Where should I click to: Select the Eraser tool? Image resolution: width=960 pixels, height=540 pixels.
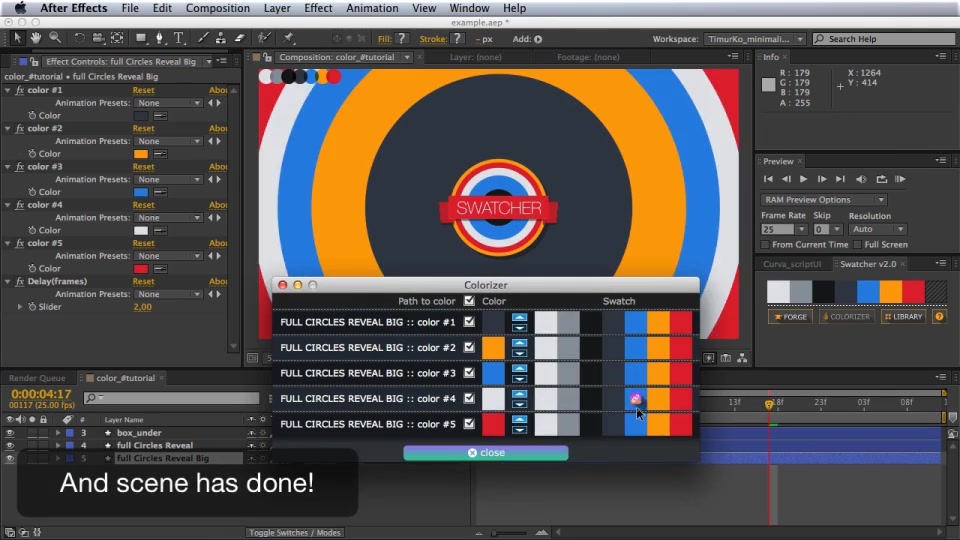pos(239,38)
